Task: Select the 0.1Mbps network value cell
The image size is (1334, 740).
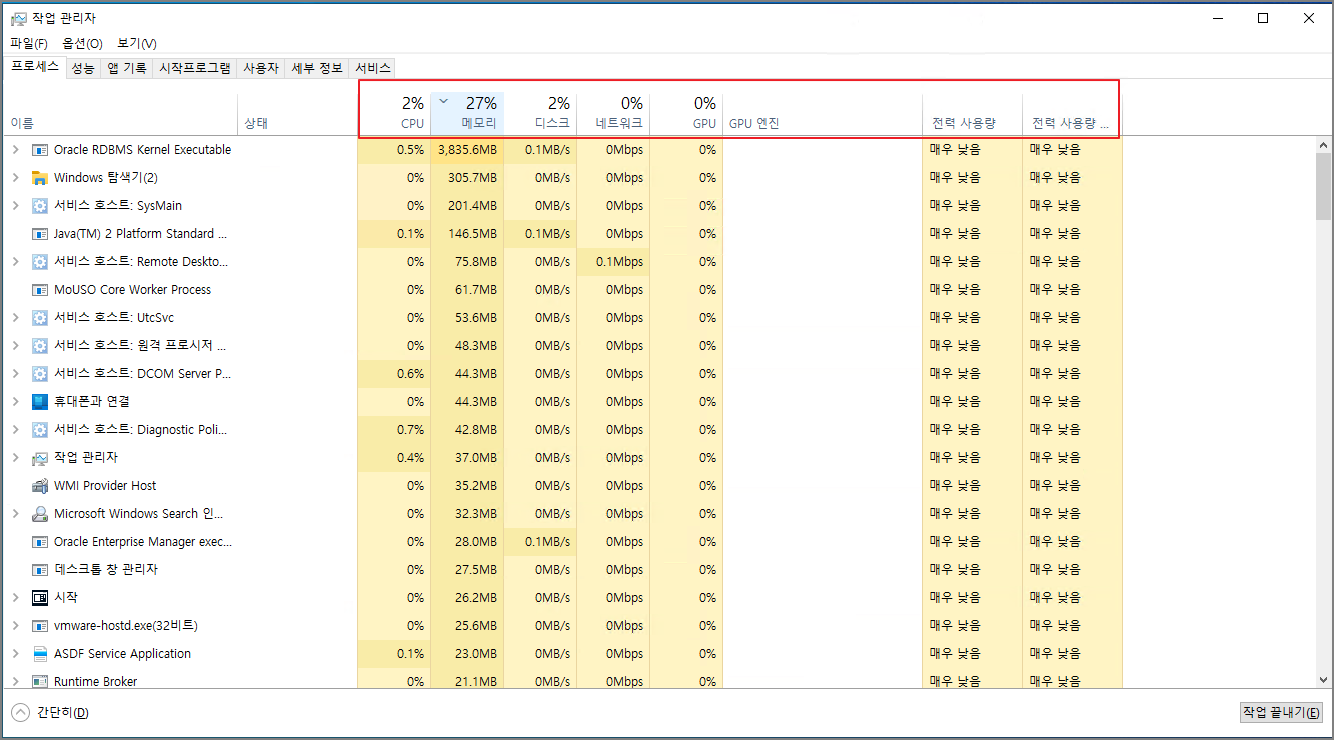Action: coord(613,262)
